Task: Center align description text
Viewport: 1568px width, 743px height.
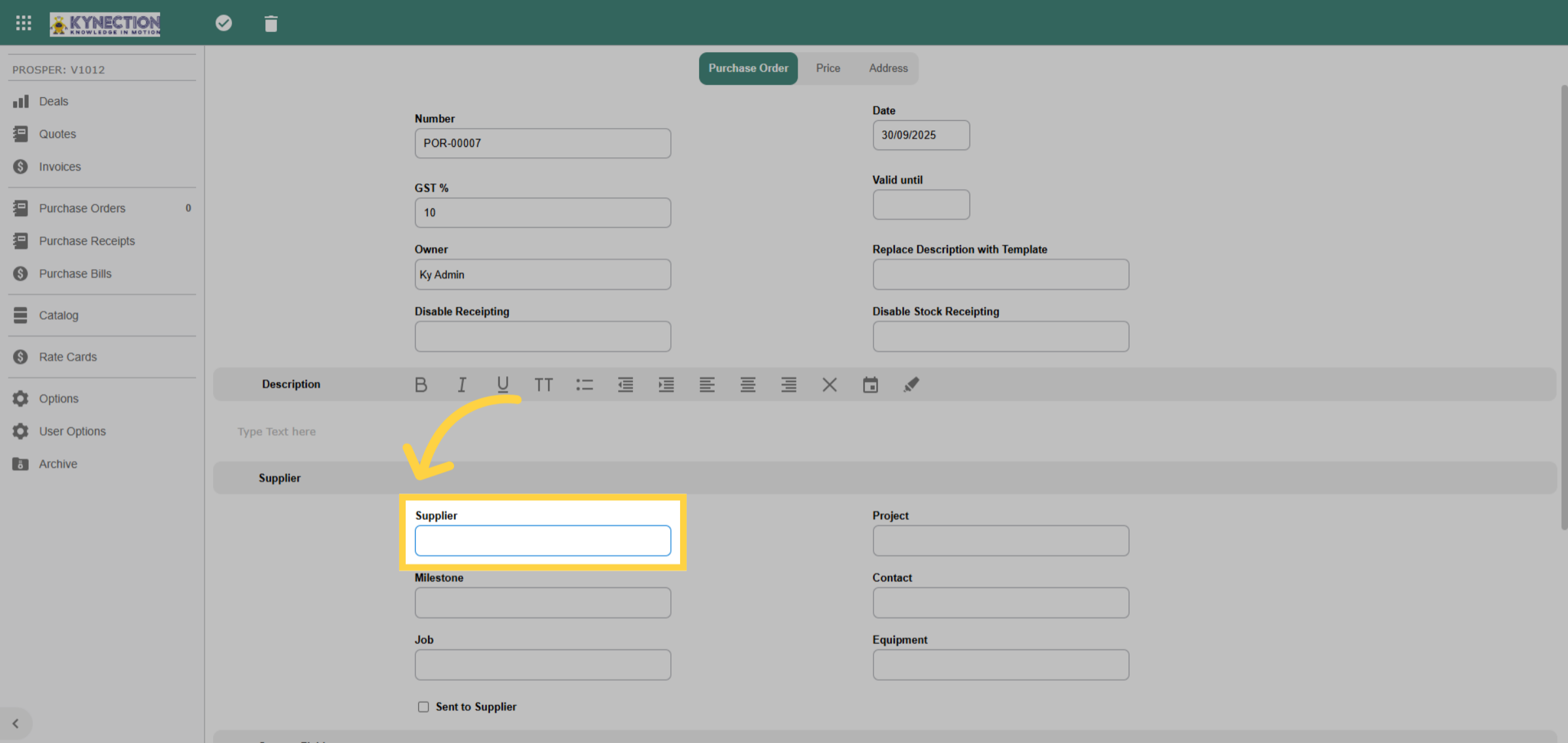Action: (748, 385)
